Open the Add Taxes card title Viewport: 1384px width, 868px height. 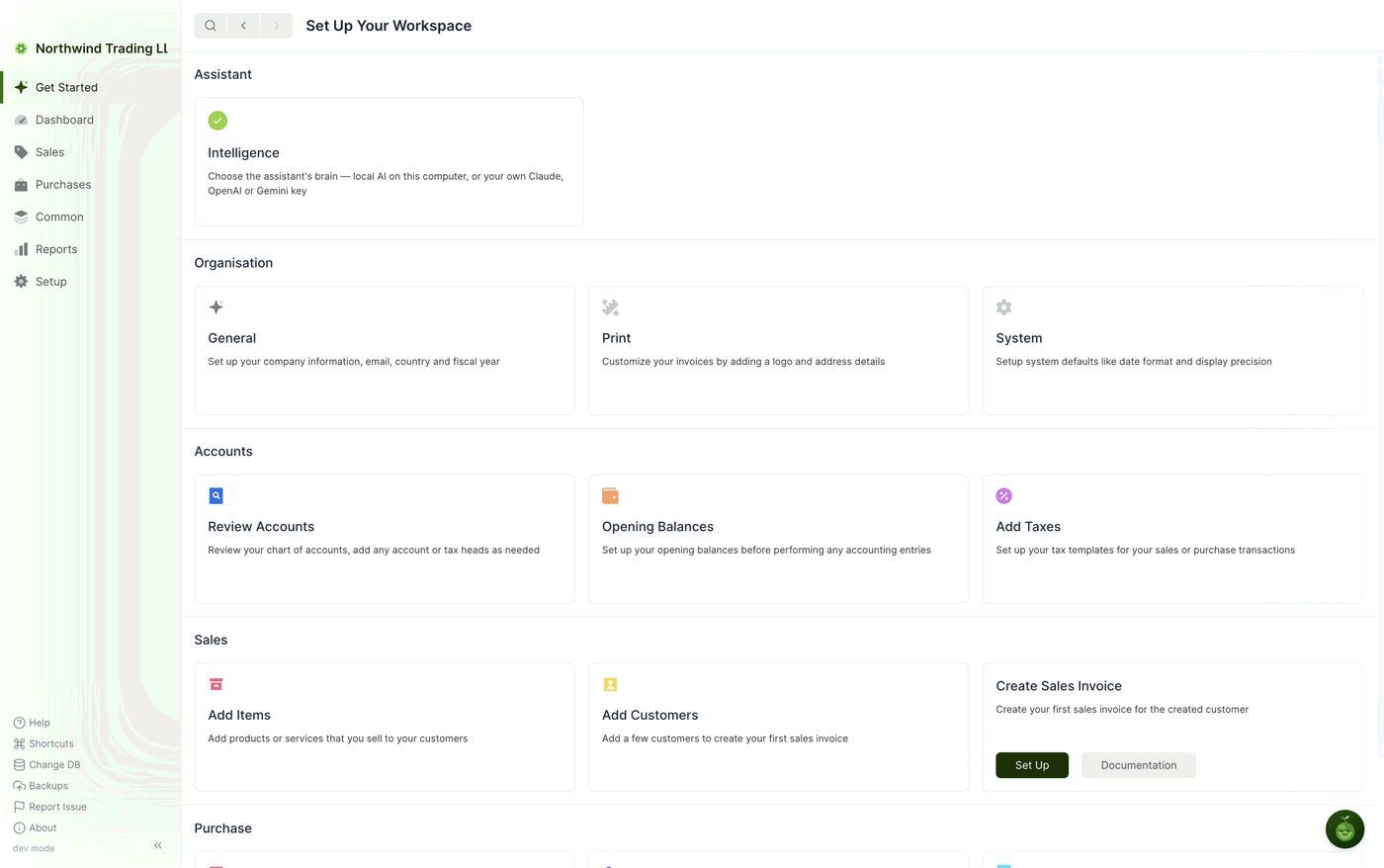(x=1028, y=527)
